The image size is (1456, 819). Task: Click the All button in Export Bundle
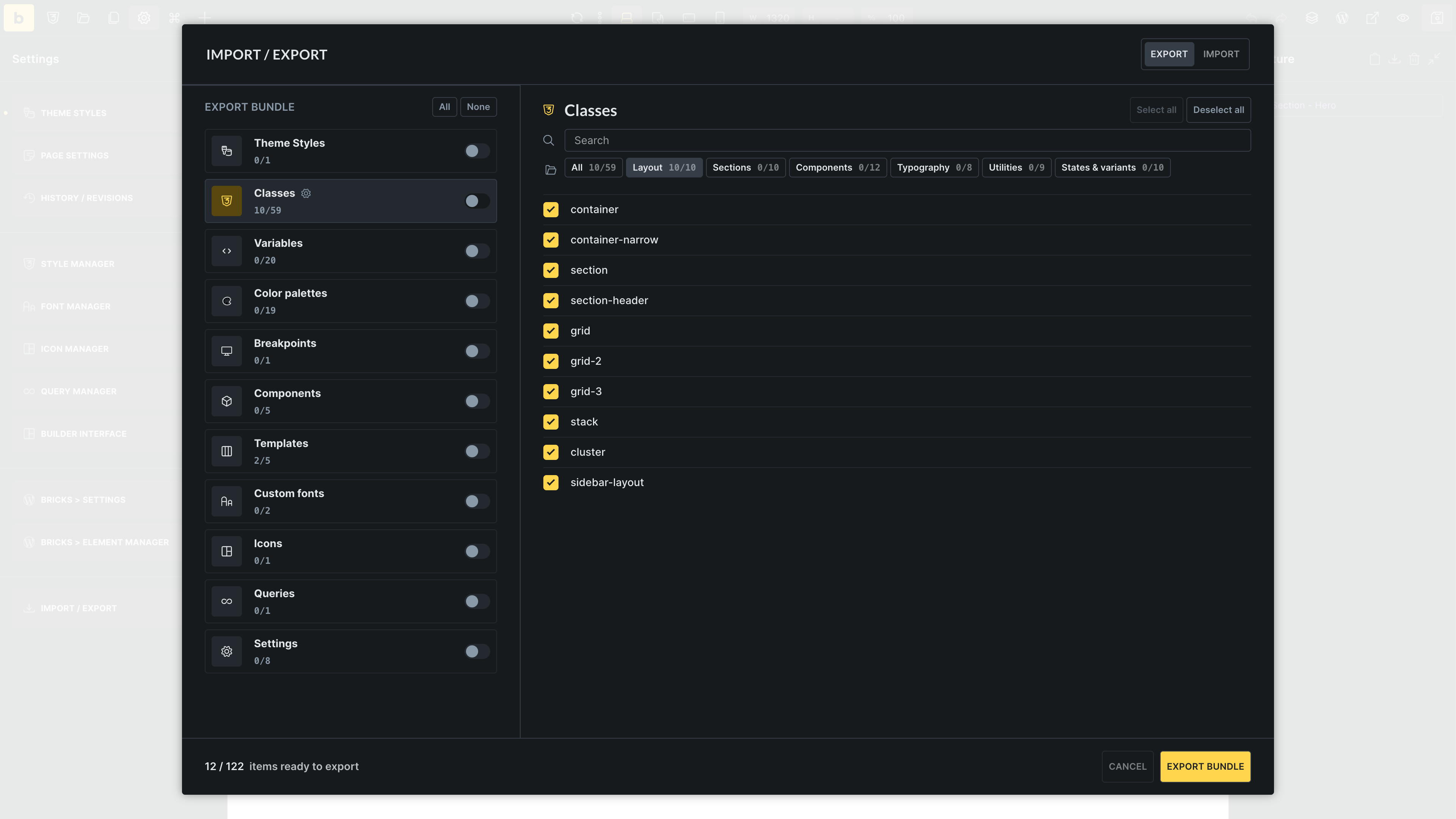(445, 107)
